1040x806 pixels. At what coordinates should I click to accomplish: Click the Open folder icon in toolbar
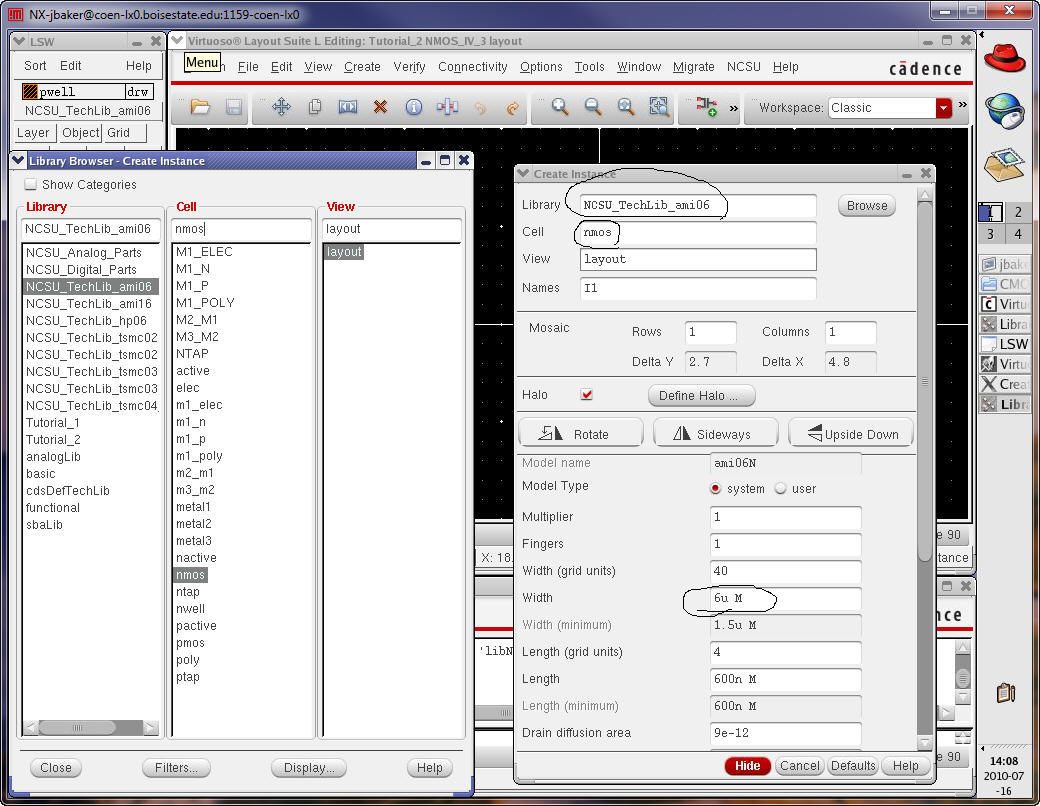click(x=200, y=107)
